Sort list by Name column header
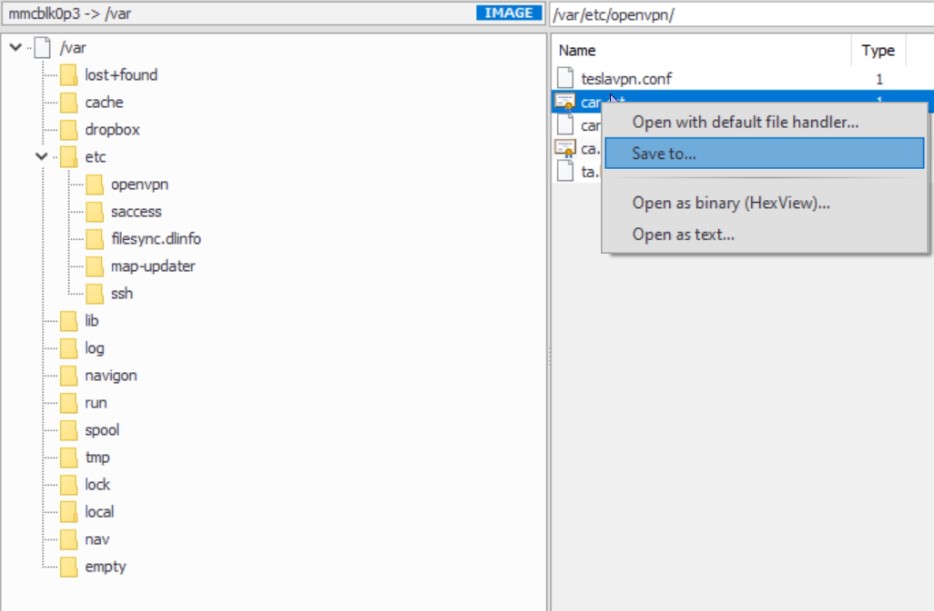Viewport: 934px width, 611px height. pos(577,50)
